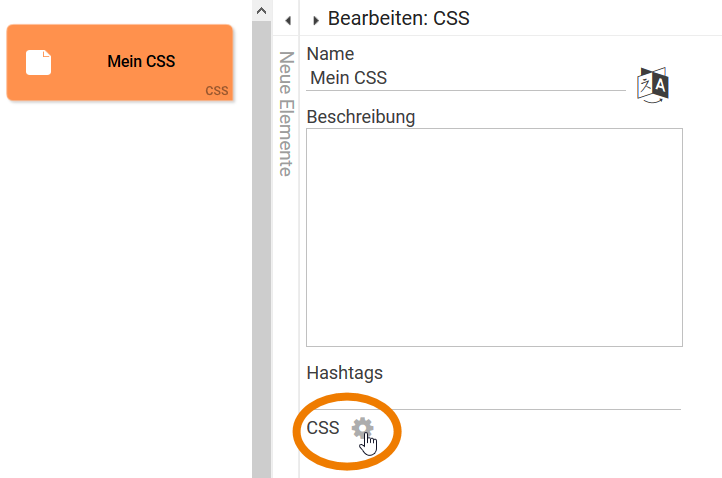Expand the triangle beside Bearbeiten: CSS
722x478 pixels.
point(316,19)
